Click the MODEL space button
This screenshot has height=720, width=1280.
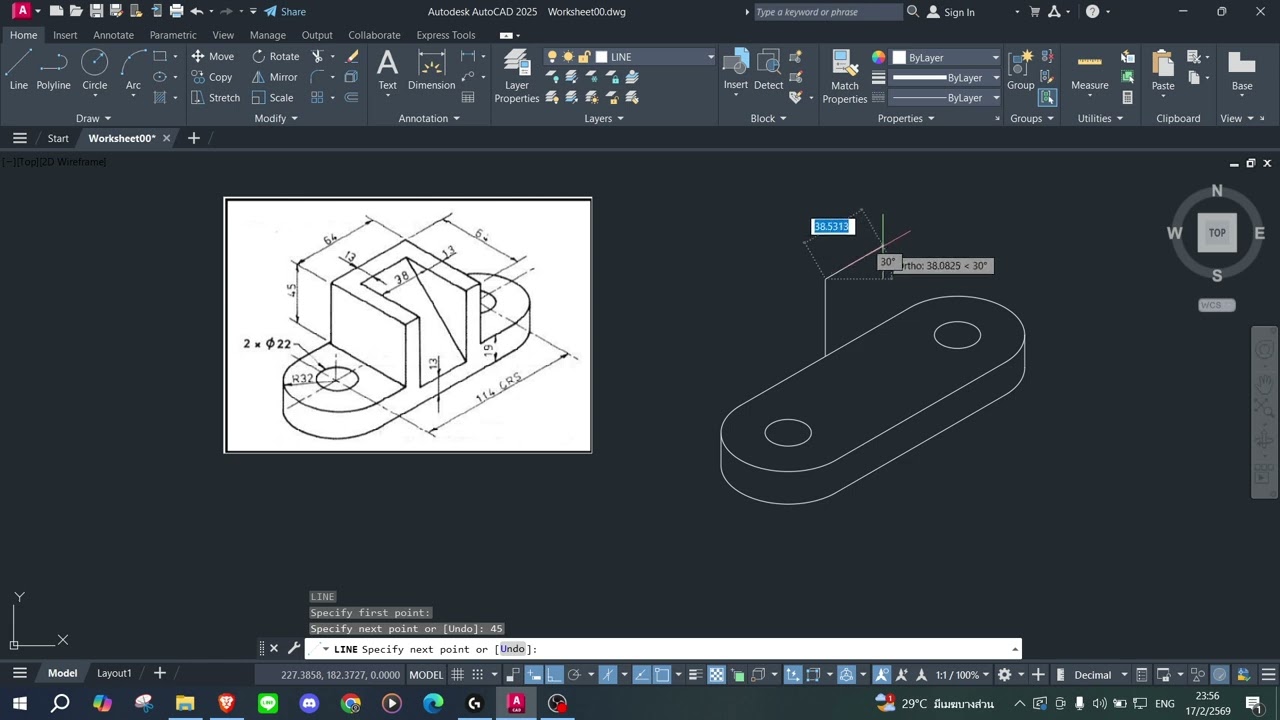click(426, 675)
